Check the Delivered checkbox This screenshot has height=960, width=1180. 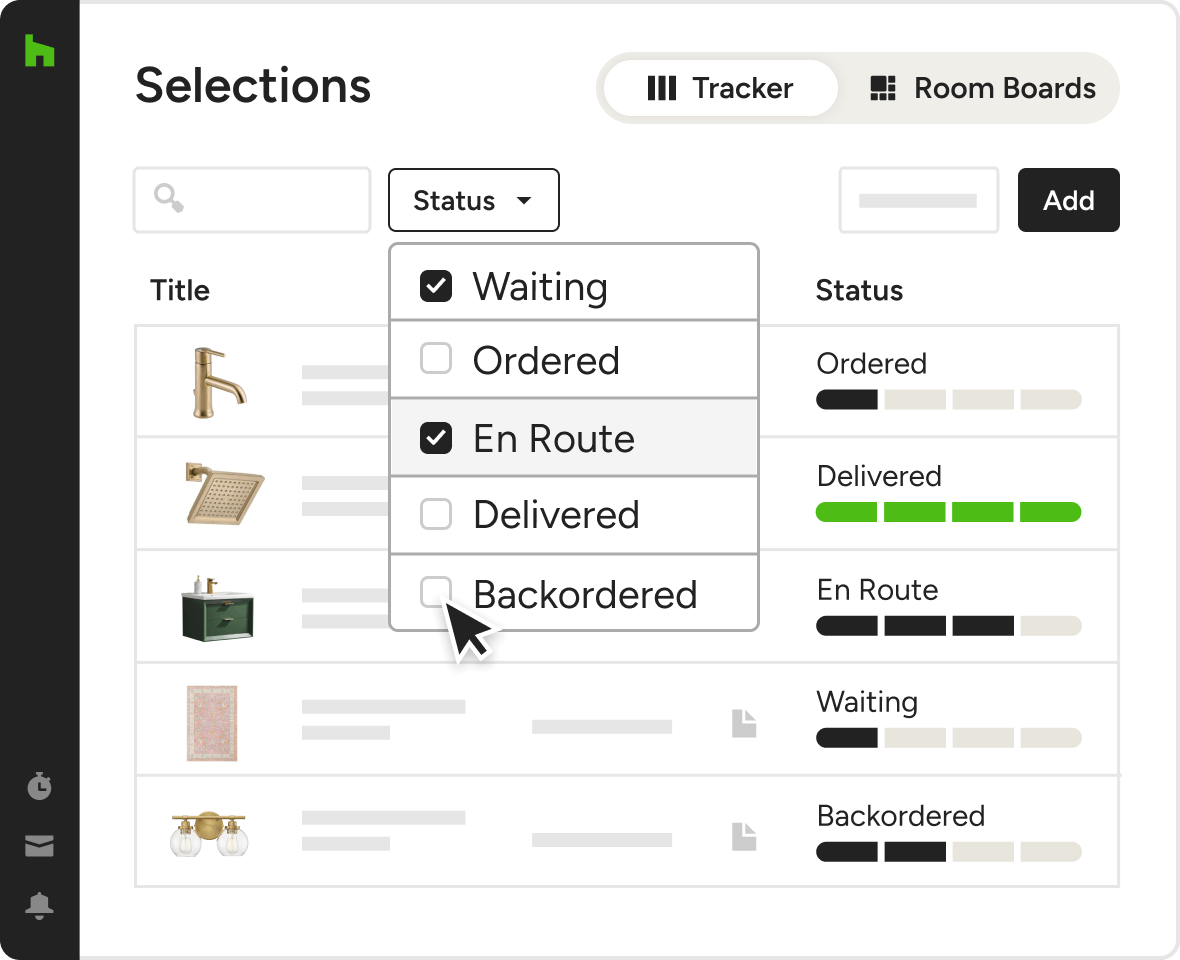pos(436,514)
